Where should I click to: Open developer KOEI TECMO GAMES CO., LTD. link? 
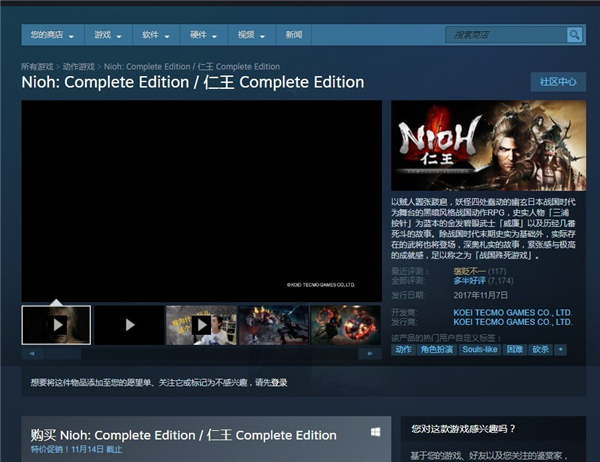[x=513, y=312]
